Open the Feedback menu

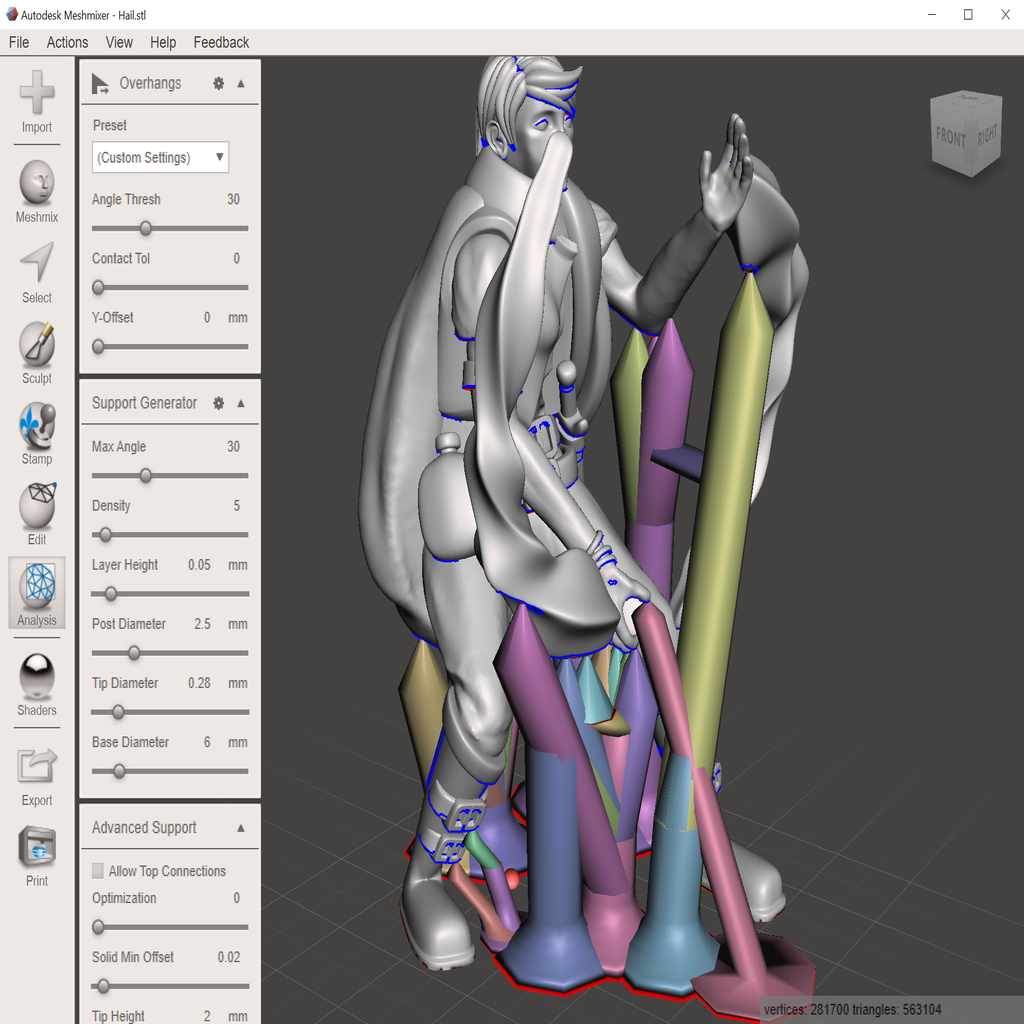[x=221, y=42]
